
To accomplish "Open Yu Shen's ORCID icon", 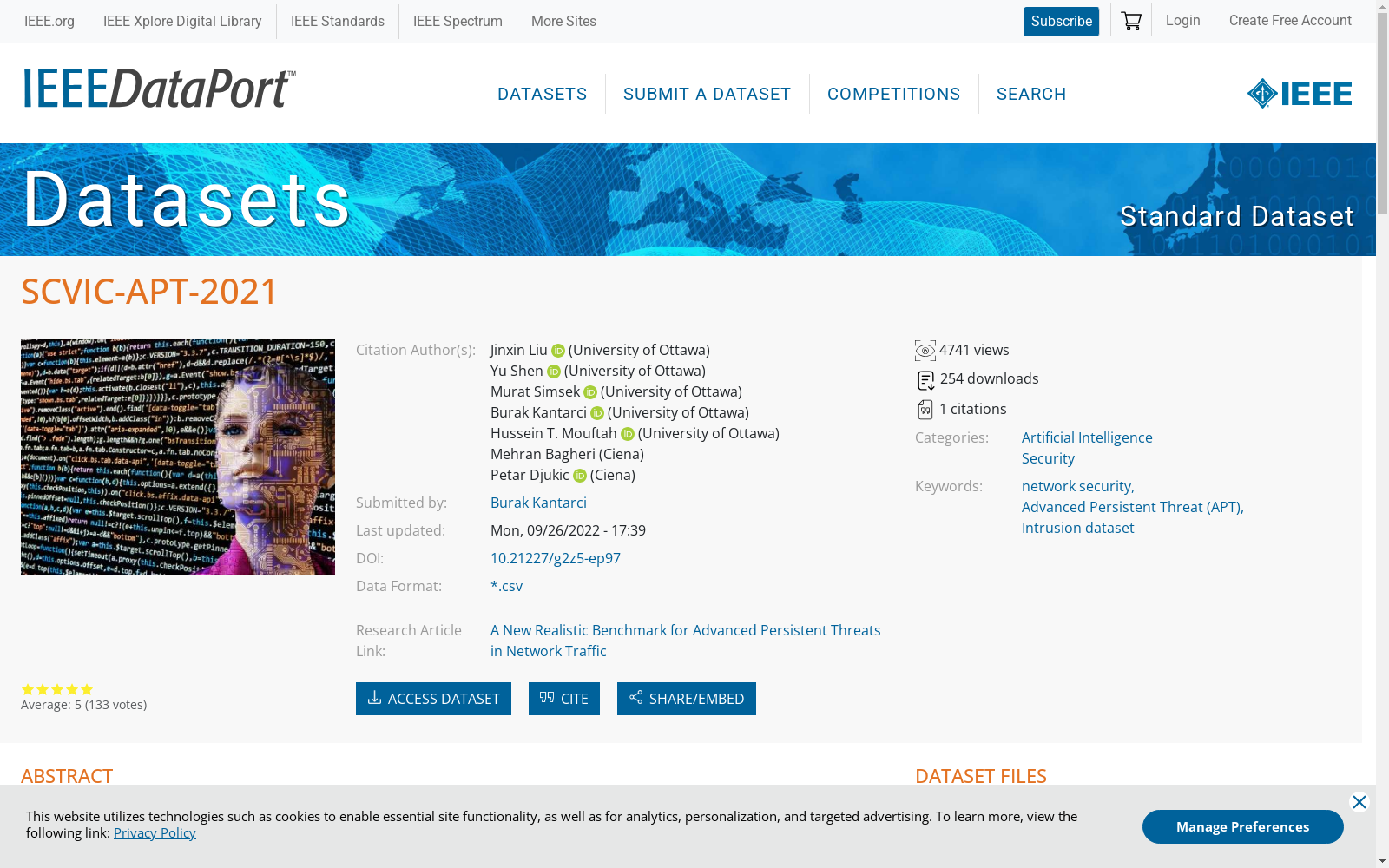I will click(x=554, y=372).
